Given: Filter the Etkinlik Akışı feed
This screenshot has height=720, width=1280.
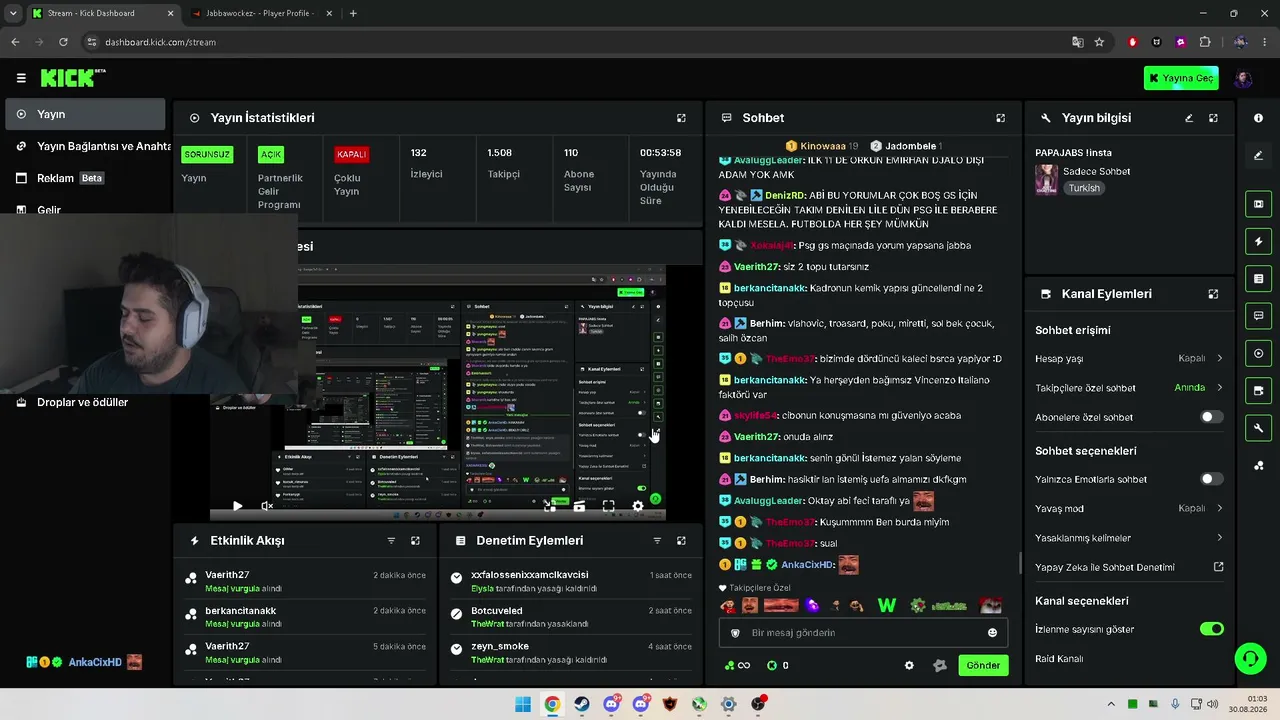Looking at the screenshot, I should [x=391, y=540].
